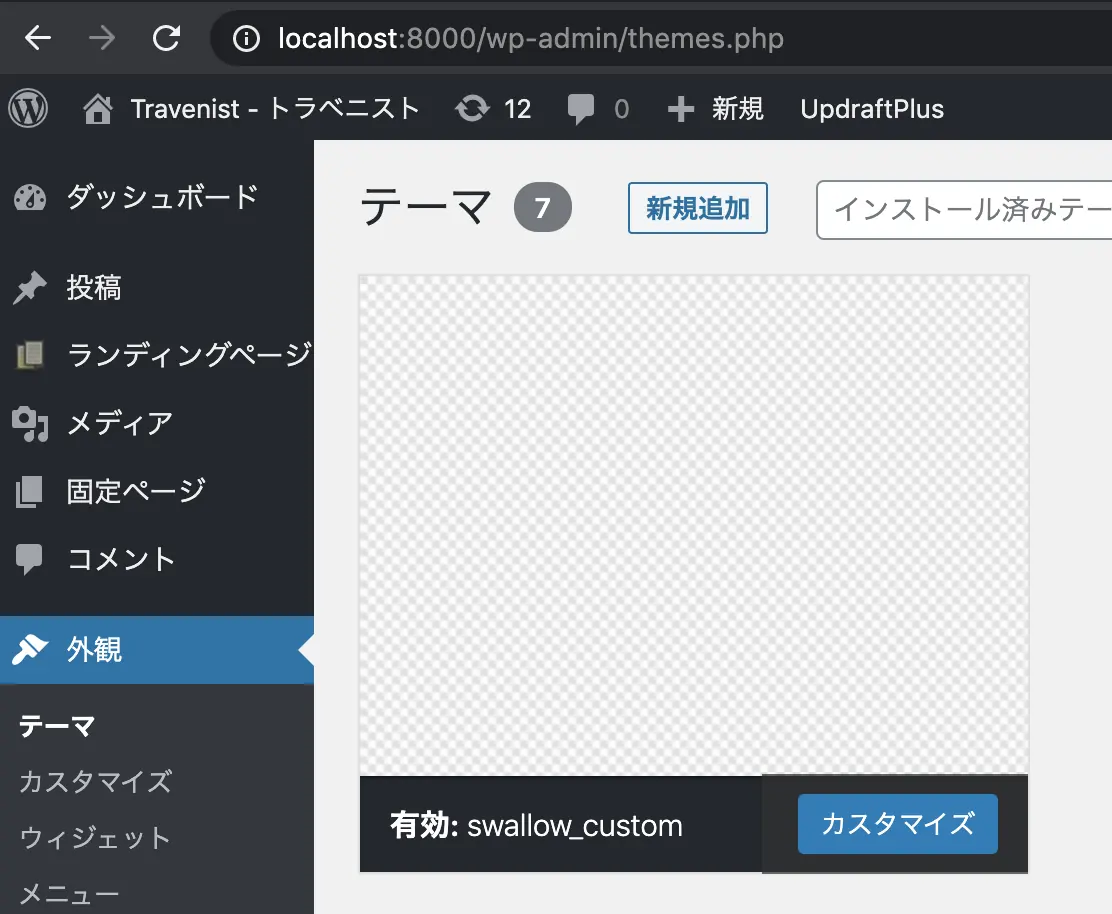Screen dimensions: 1112x914
Task: Go back with the browser back arrow
Action: (x=38, y=38)
